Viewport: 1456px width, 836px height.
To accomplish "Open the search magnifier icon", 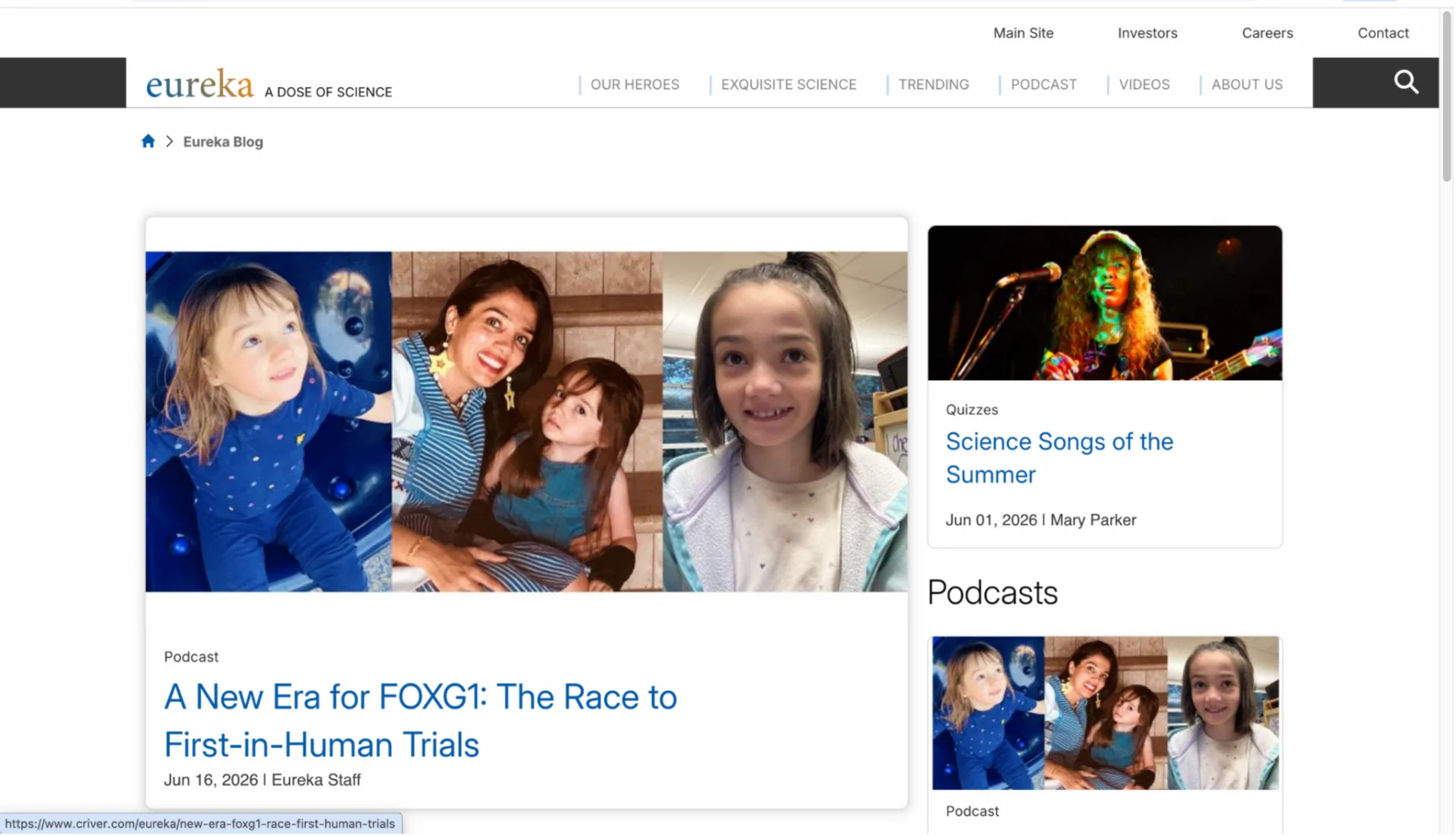I will (1407, 82).
